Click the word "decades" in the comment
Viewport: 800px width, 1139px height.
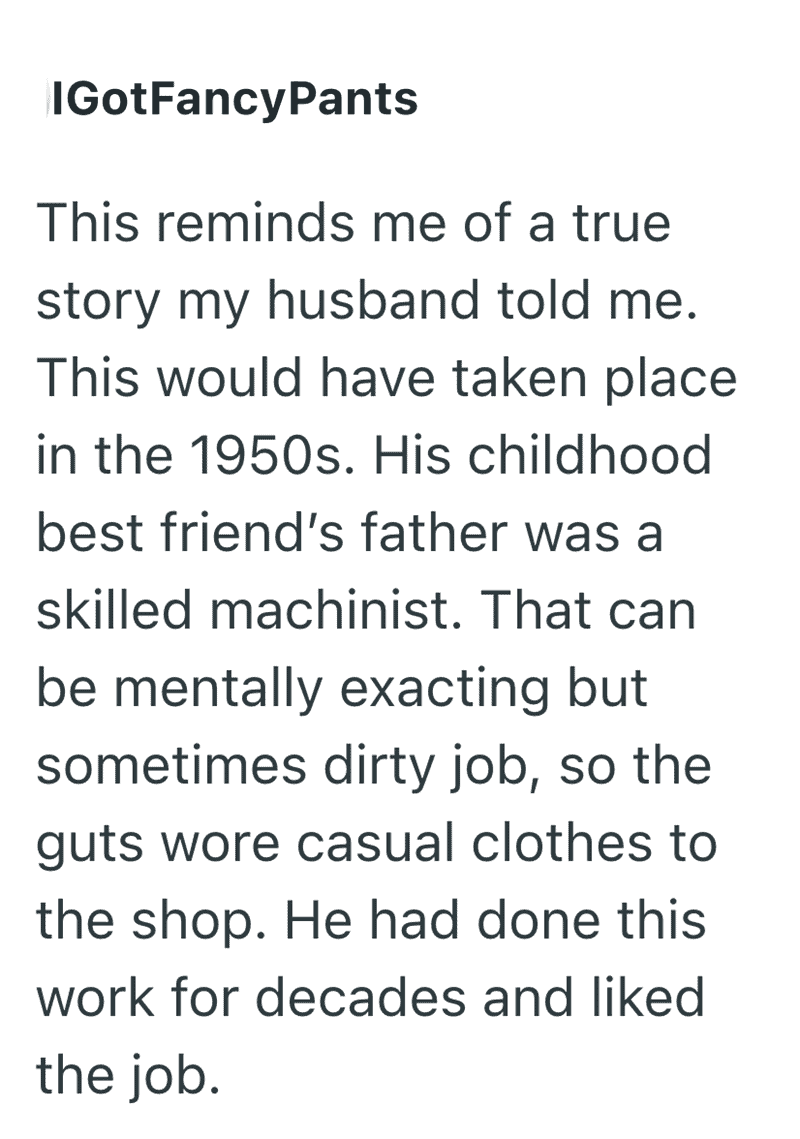tap(360, 997)
